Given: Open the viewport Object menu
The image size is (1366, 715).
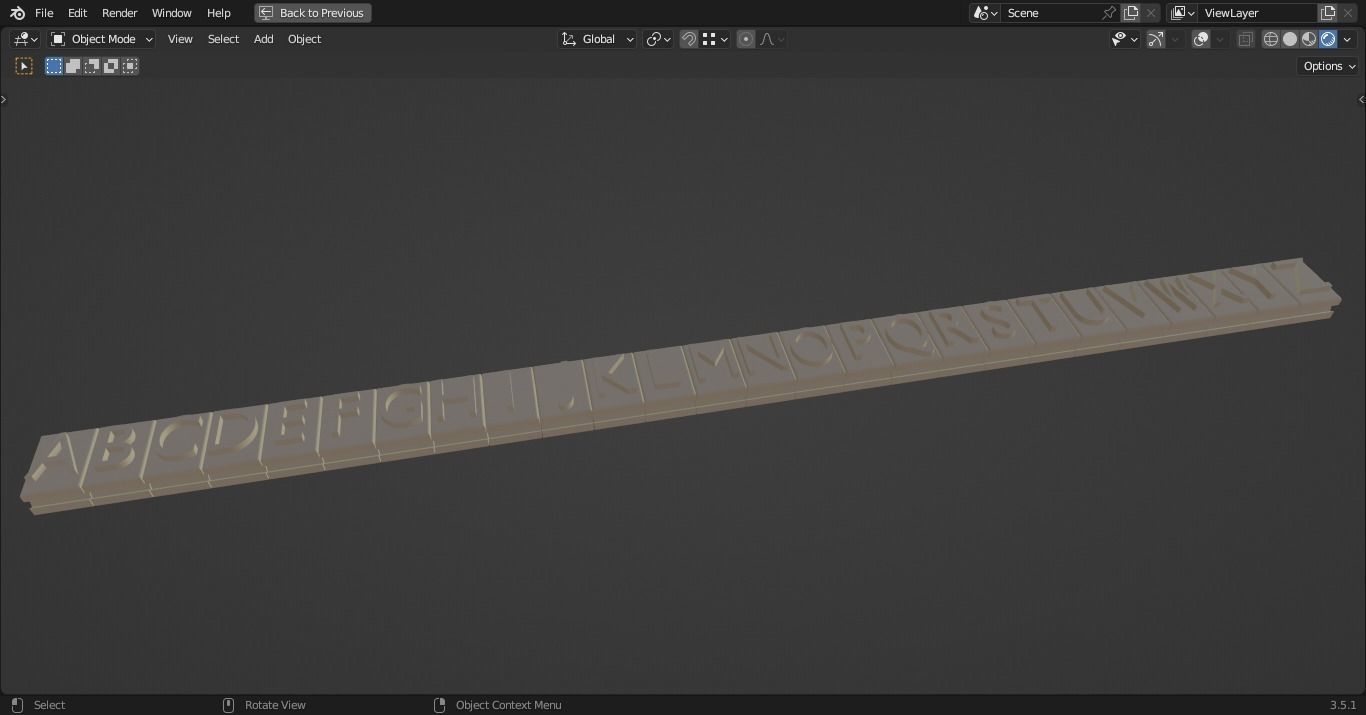Looking at the screenshot, I should [304, 39].
